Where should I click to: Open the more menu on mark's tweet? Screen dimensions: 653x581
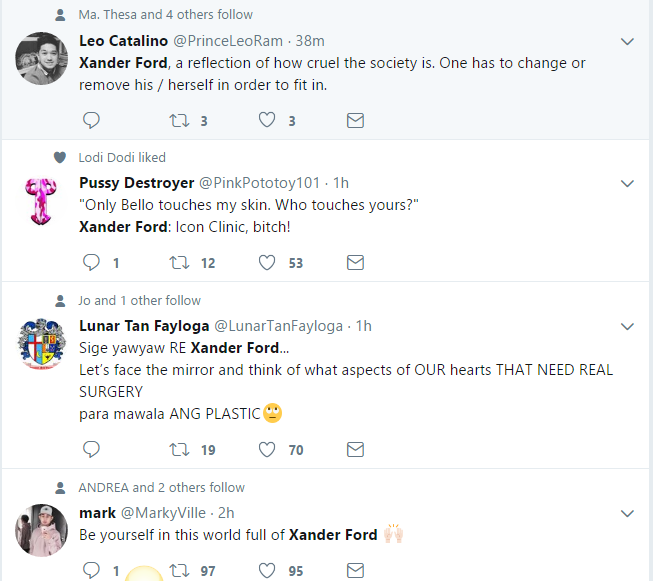click(x=627, y=513)
